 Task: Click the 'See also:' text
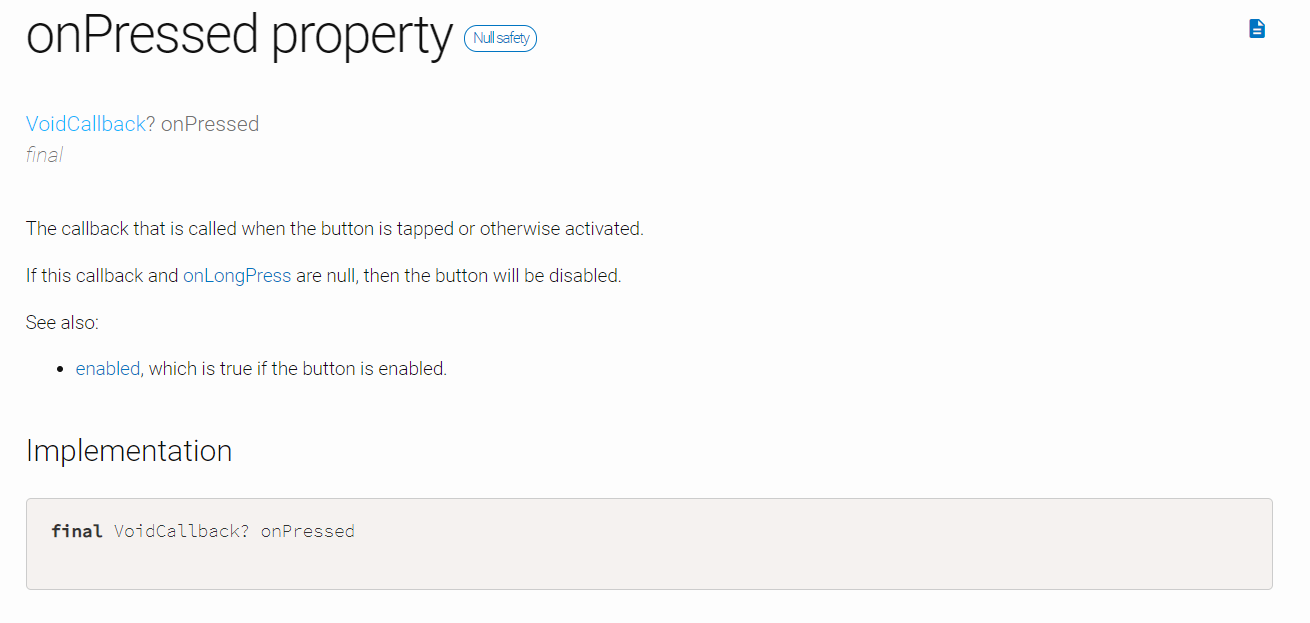62,322
